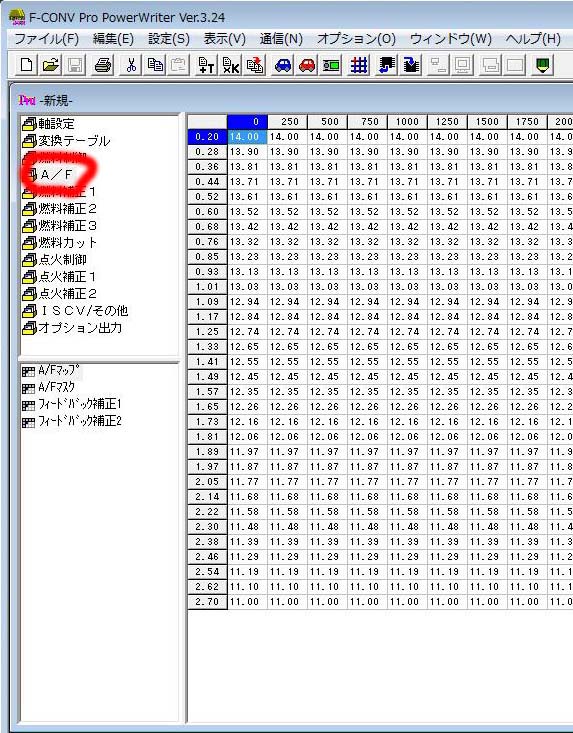Click the blue grid toolbar icon

click(359, 65)
